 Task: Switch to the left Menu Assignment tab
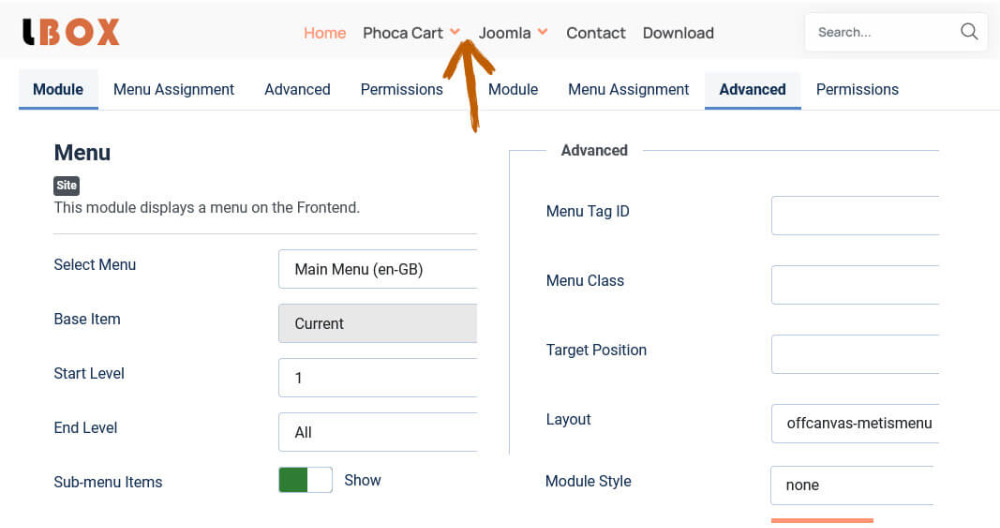[x=173, y=89]
